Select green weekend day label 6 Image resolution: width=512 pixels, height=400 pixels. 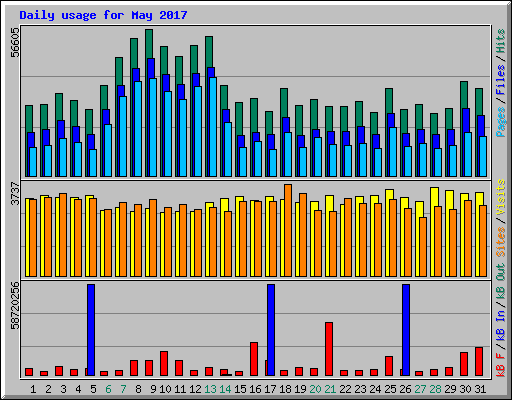108,389
